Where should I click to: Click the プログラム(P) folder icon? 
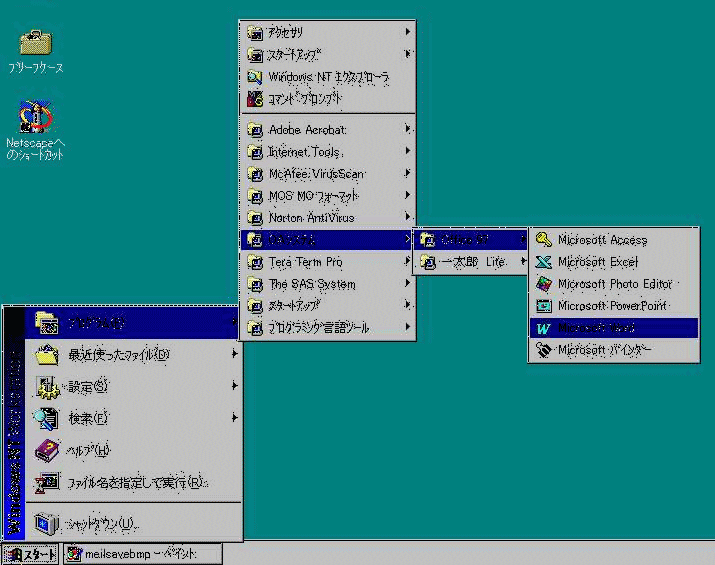(47, 323)
